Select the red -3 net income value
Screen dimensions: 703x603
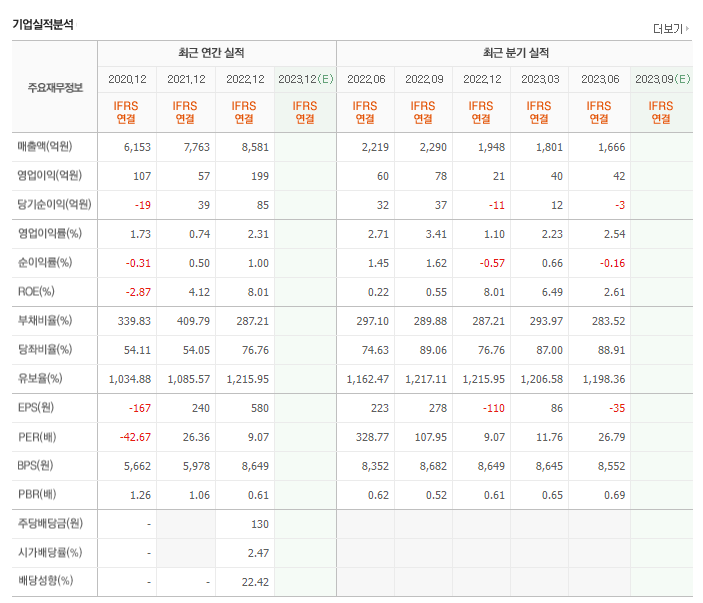[x=620, y=205]
